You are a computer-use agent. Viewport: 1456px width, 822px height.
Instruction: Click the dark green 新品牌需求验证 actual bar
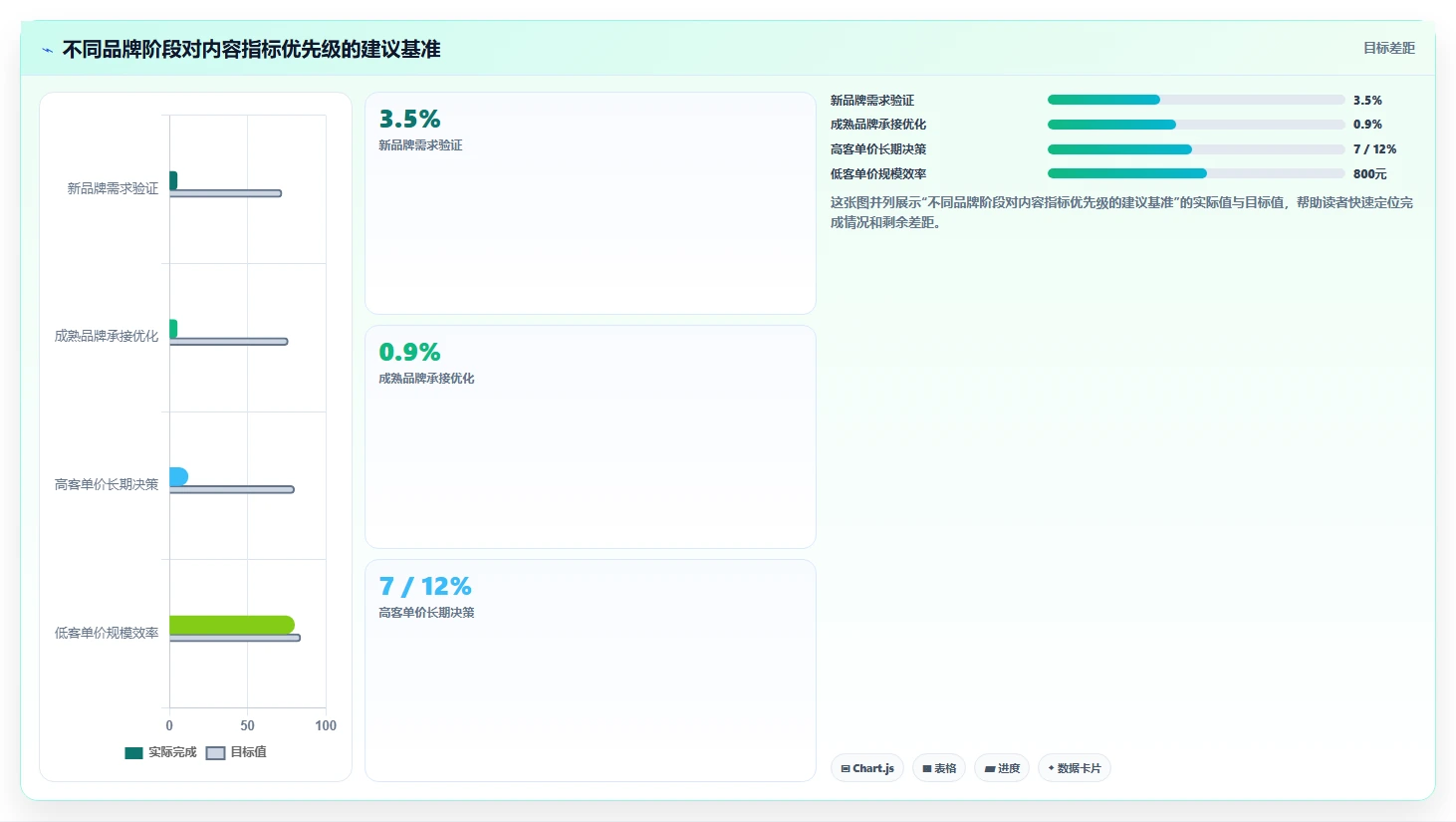tap(173, 180)
